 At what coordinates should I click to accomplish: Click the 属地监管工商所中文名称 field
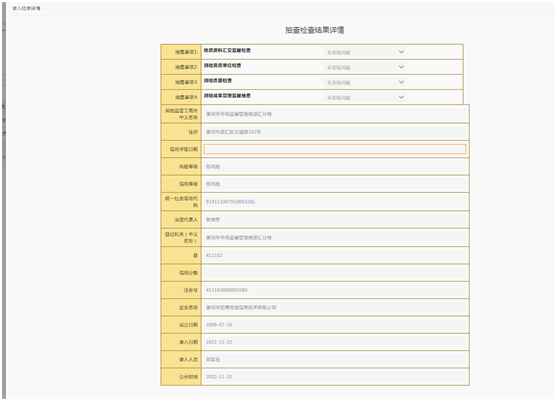[x=335, y=114]
